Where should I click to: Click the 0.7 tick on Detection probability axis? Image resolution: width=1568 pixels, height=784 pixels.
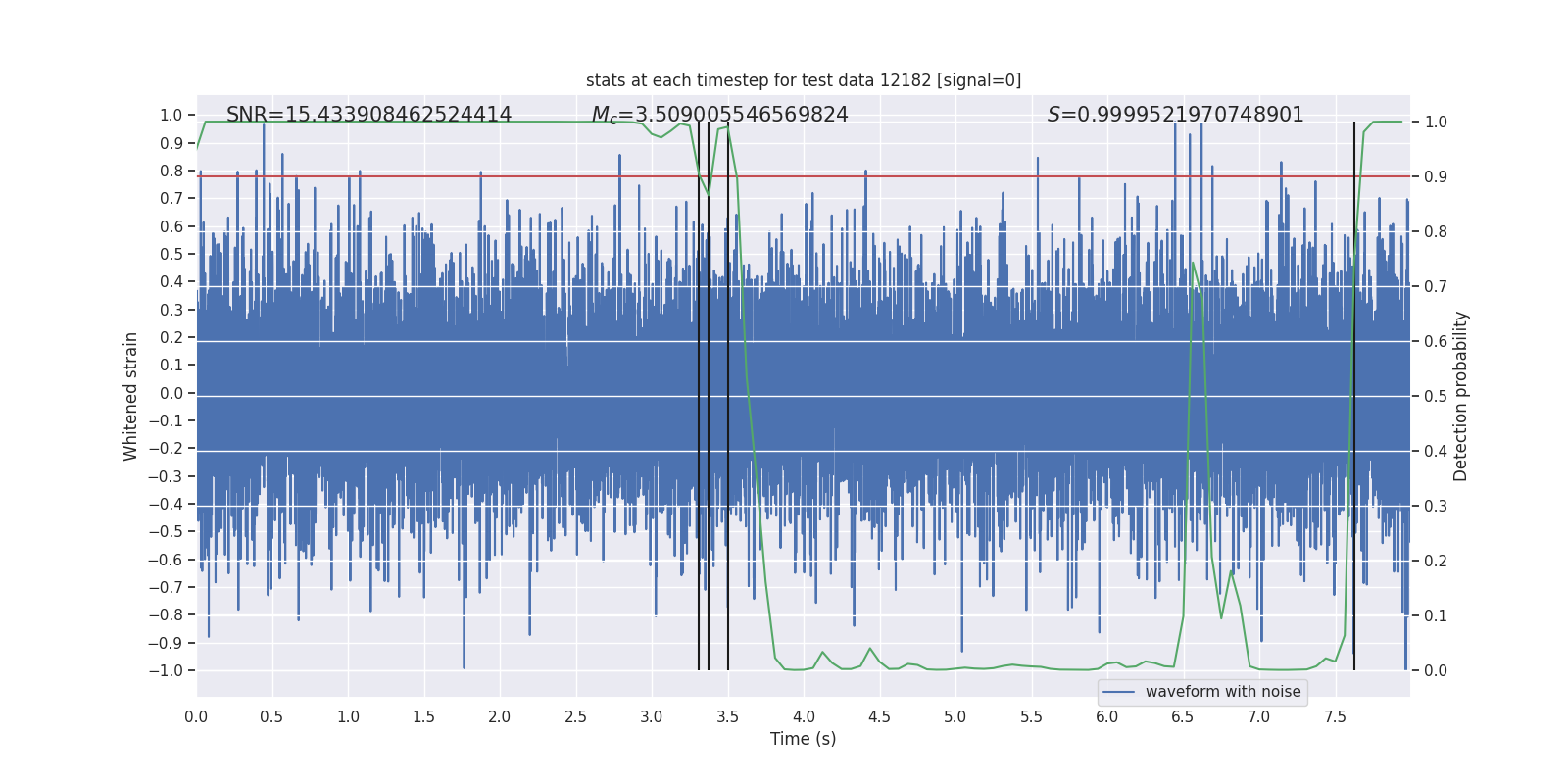click(1436, 287)
